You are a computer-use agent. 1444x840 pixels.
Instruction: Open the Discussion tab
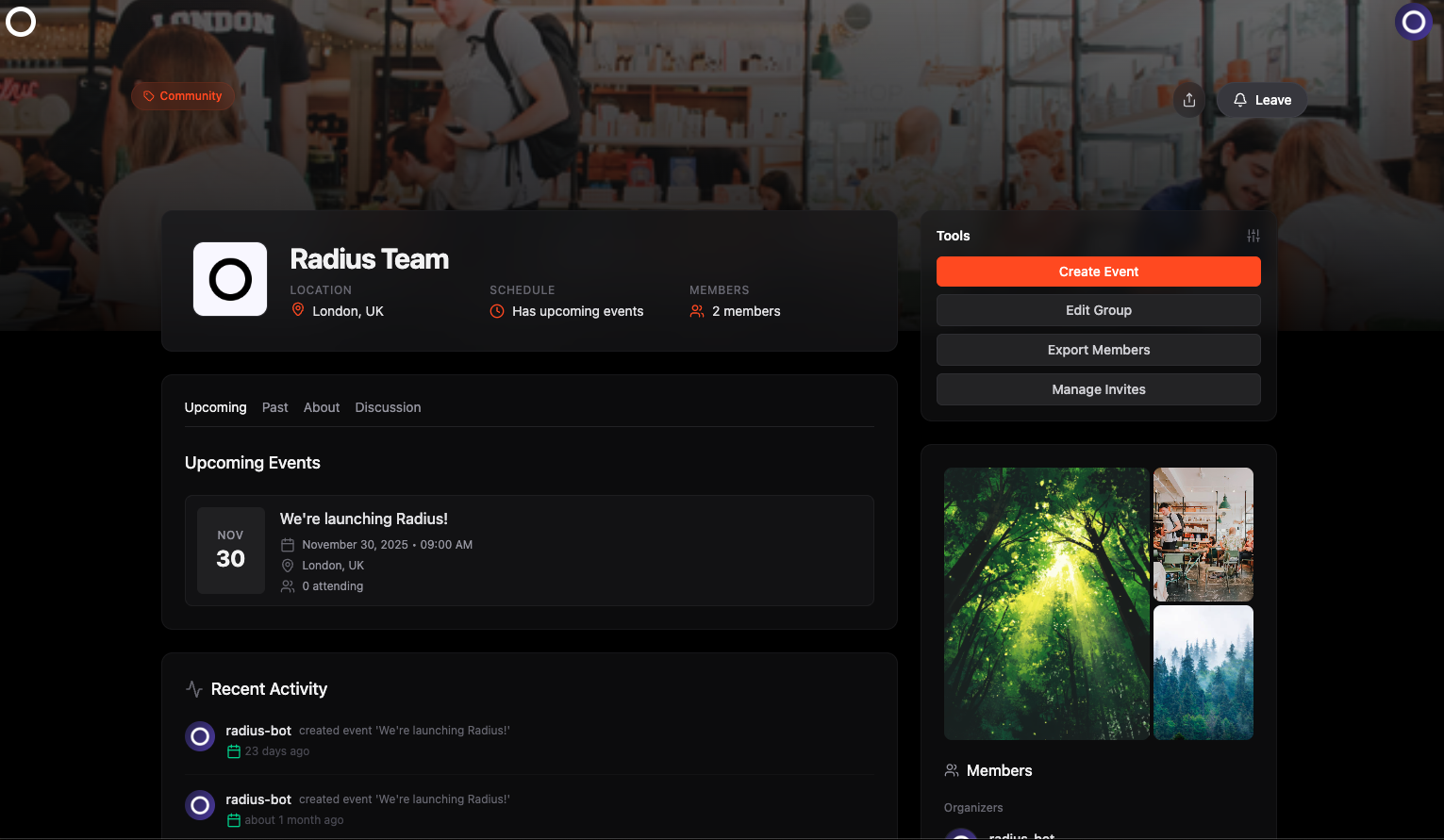pyautogui.click(x=388, y=407)
